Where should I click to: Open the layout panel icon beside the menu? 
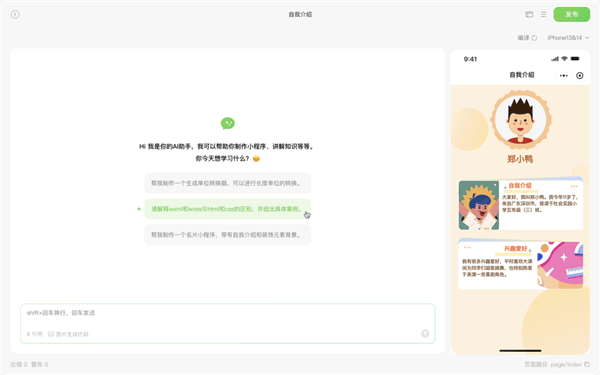point(529,15)
